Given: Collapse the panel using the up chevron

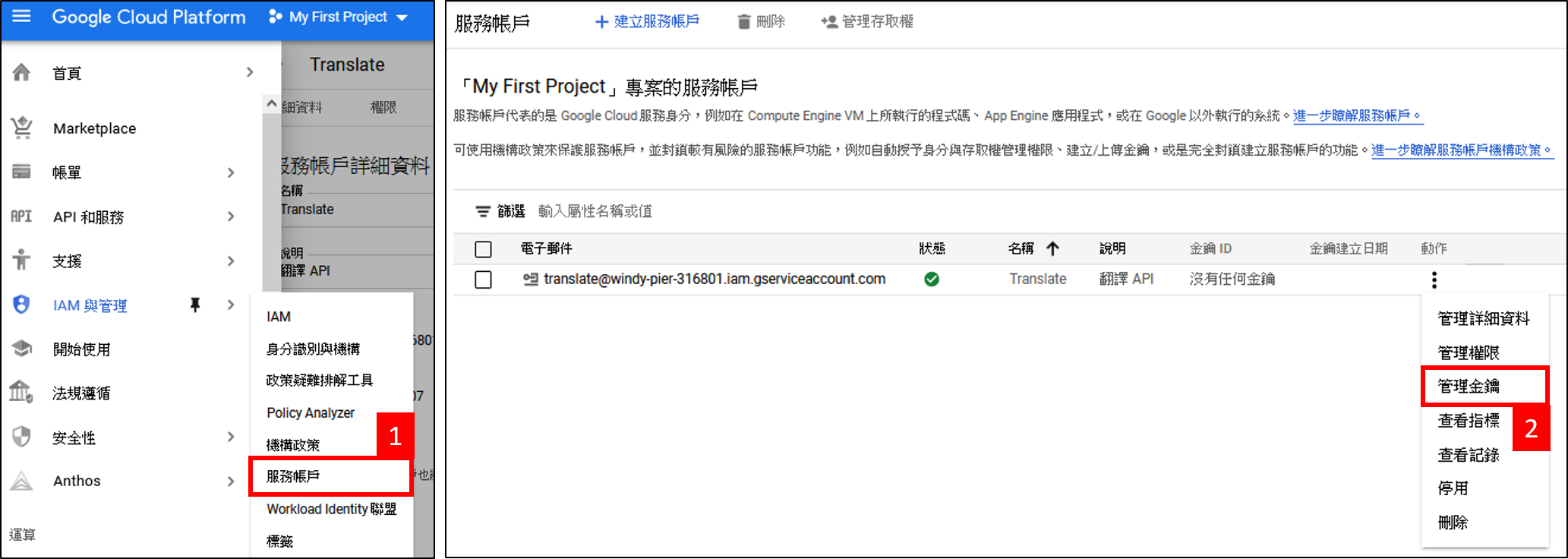Looking at the screenshot, I should 272,103.
